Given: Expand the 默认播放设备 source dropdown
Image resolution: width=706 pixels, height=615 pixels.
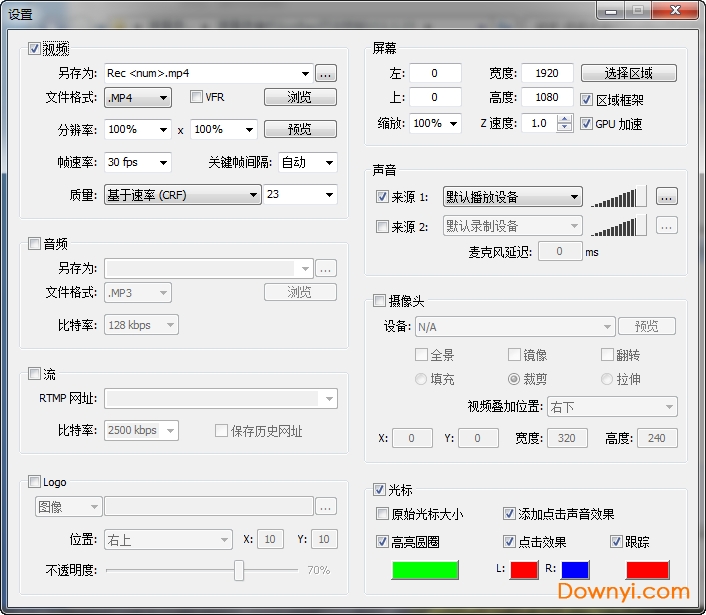Looking at the screenshot, I should 512,197.
